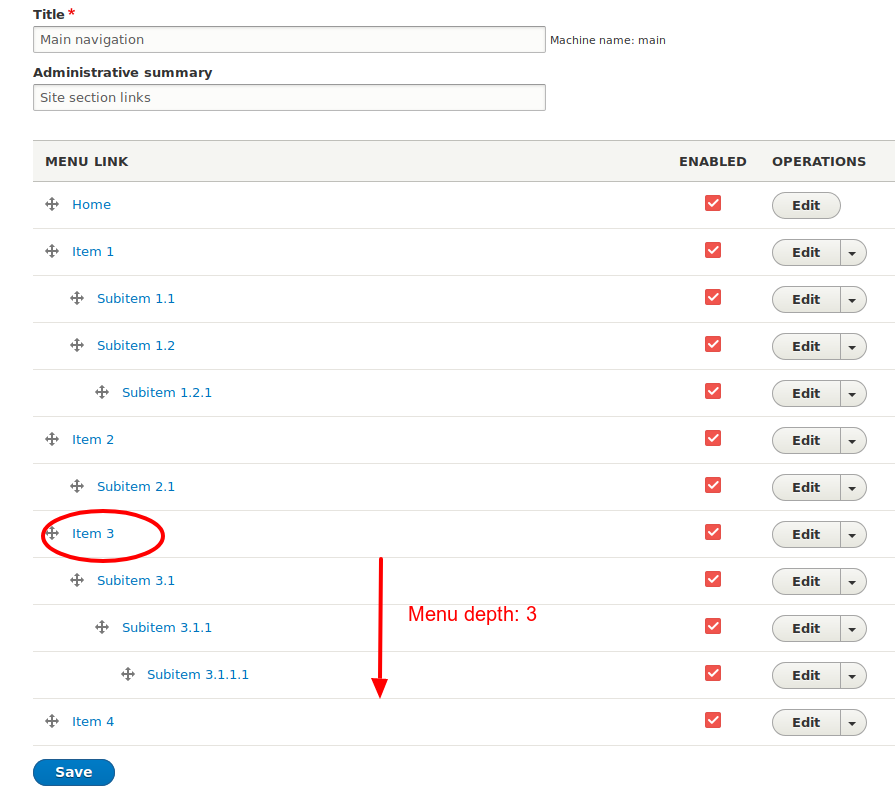The height and width of the screenshot is (798, 895).
Task: Click the move crosshair next to Subitem 1.2
Action: [77, 345]
